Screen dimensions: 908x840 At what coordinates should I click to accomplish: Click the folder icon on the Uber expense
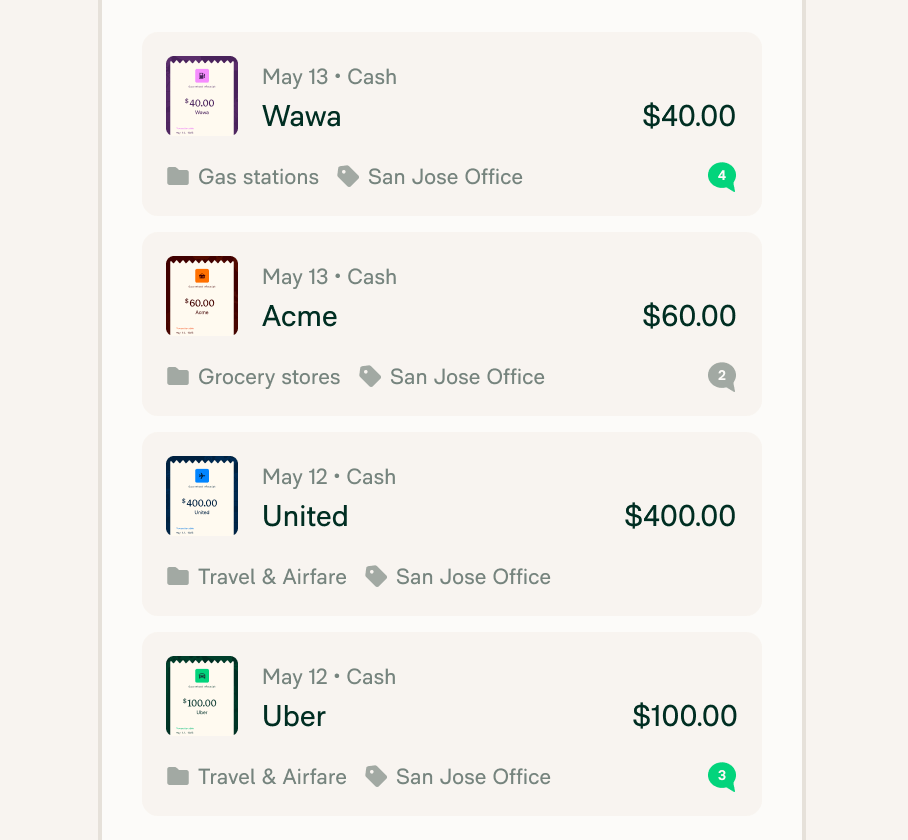[178, 777]
